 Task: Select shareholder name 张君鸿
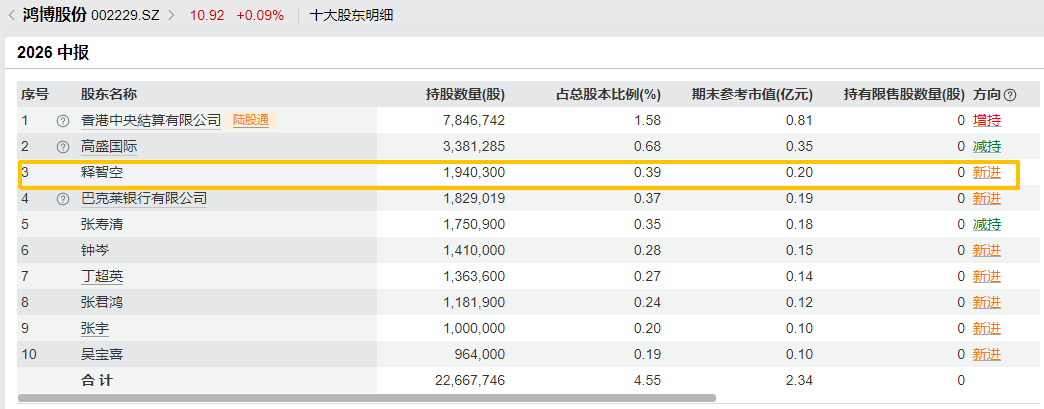pyautogui.click(x=102, y=302)
